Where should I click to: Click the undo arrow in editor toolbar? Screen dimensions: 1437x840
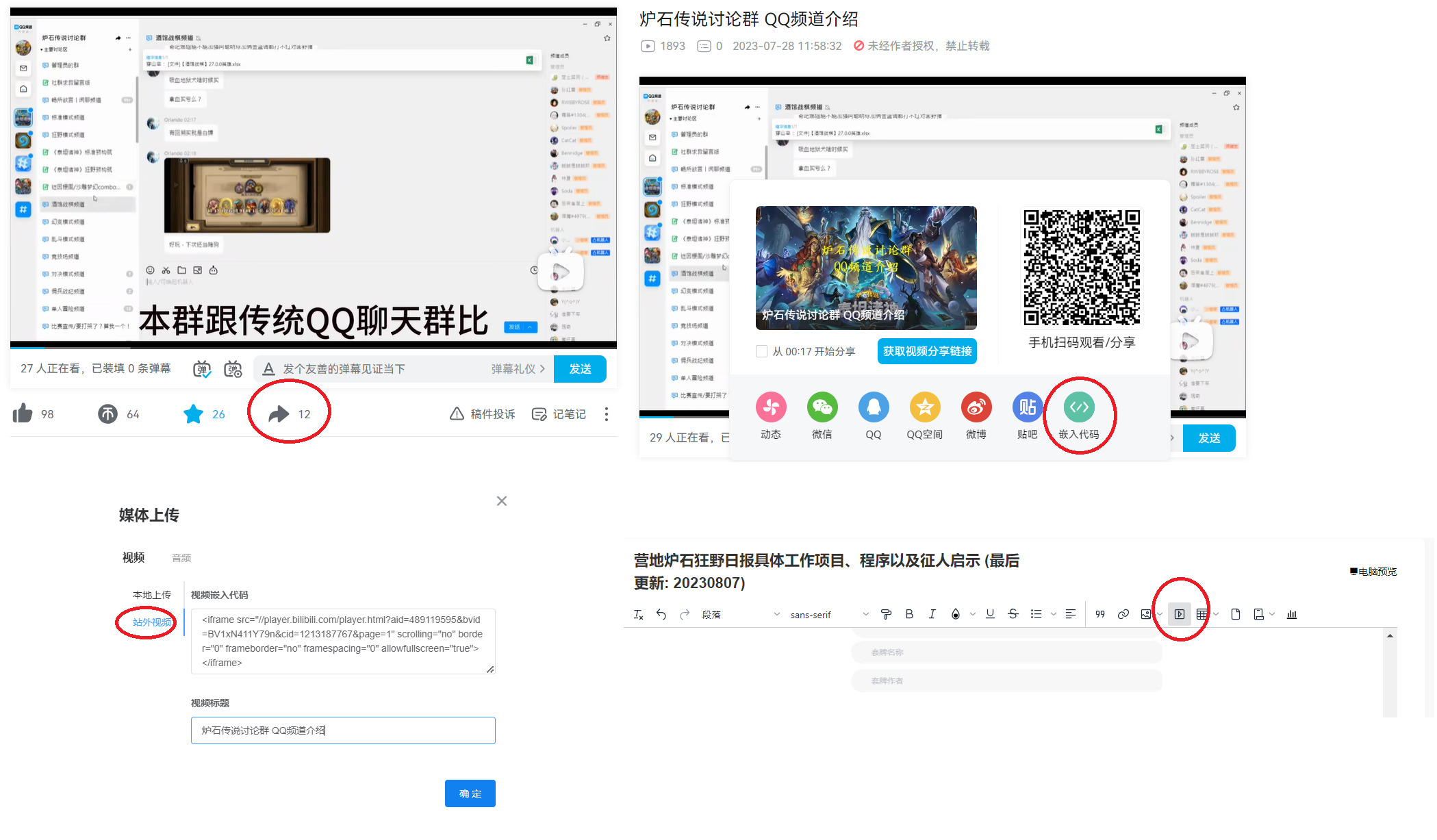pos(661,615)
